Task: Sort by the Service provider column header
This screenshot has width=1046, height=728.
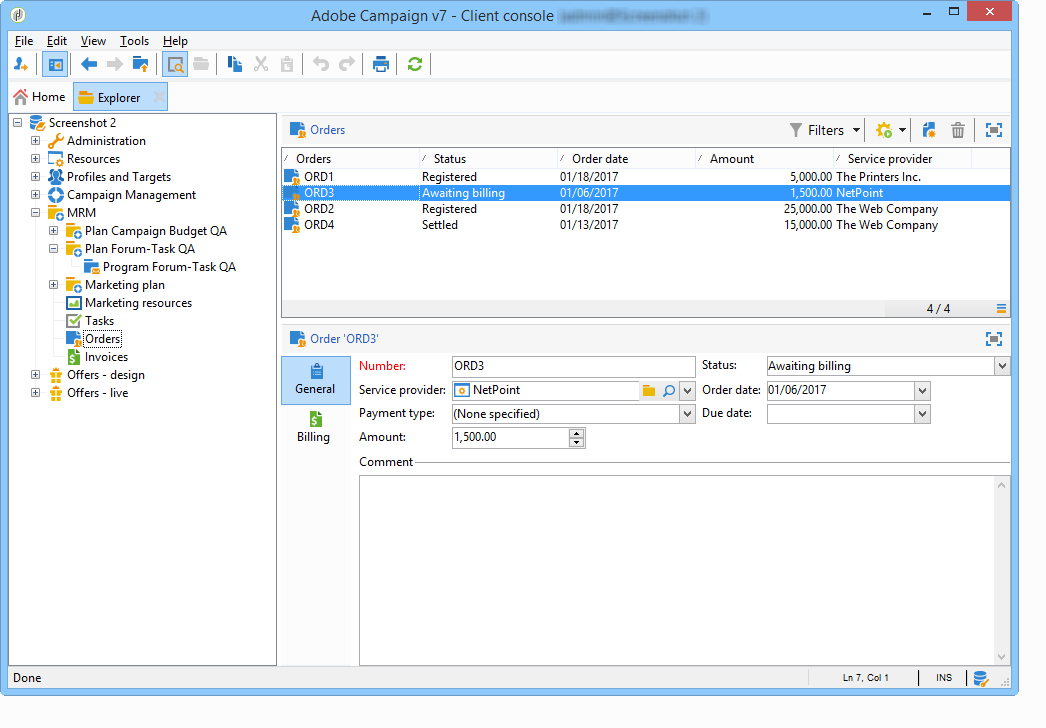Action: (x=903, y=159)
